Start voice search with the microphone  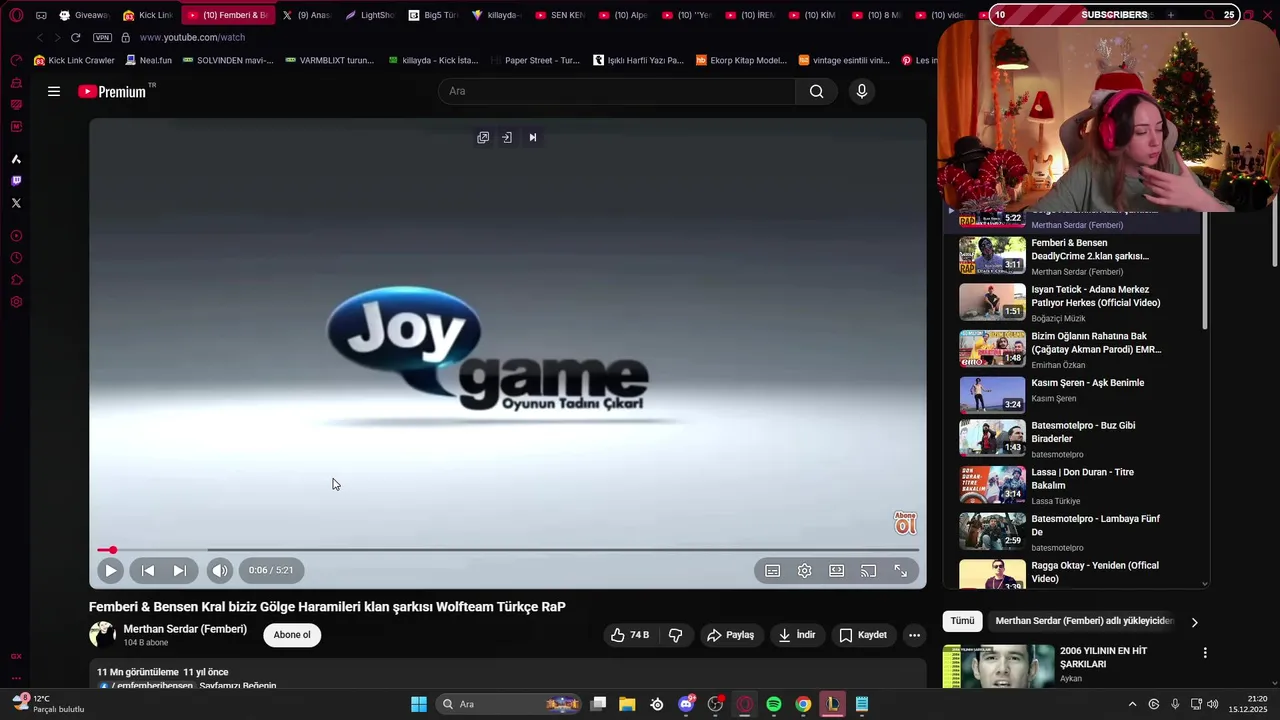pos(862,91)
